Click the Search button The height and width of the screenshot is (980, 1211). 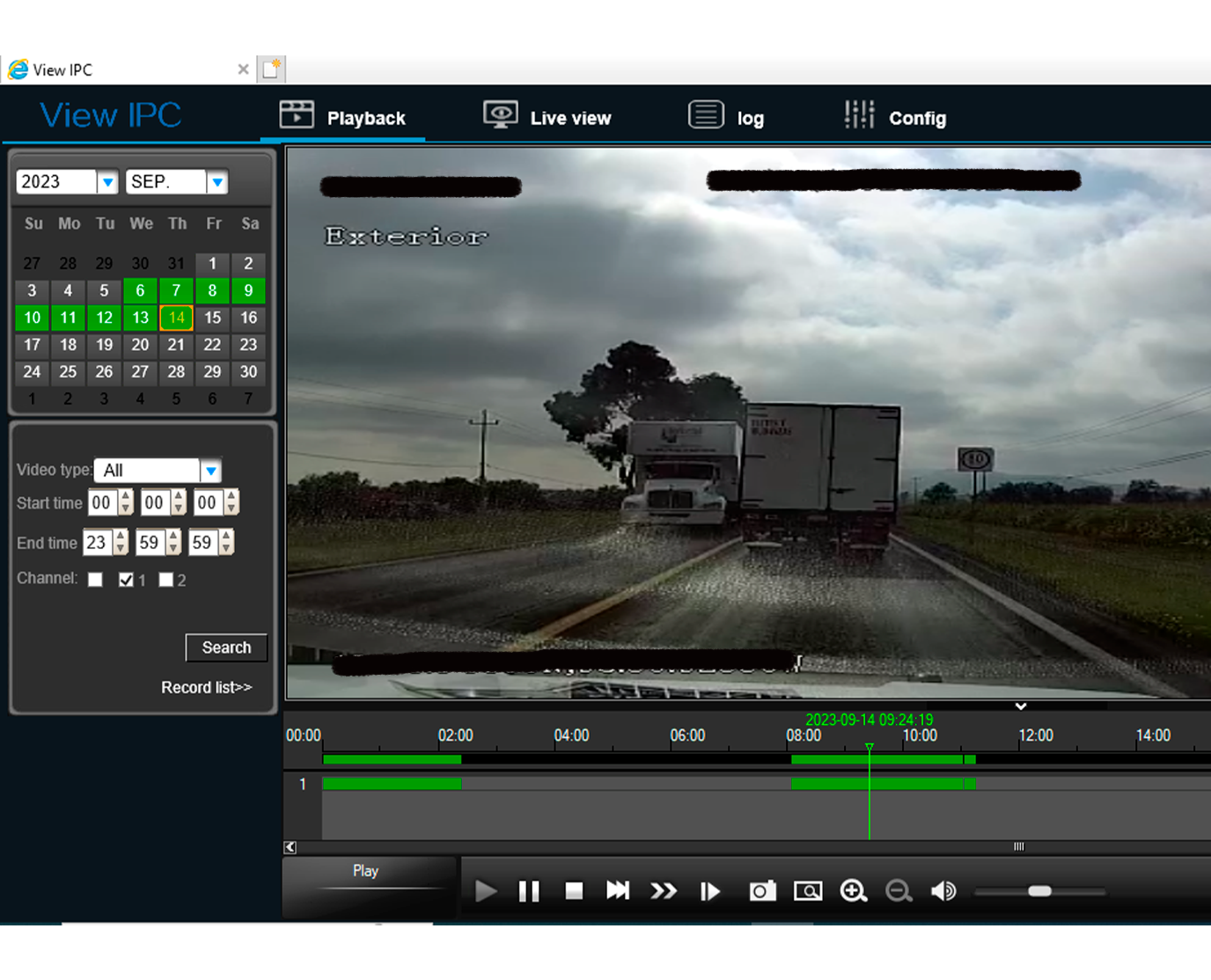226,647
